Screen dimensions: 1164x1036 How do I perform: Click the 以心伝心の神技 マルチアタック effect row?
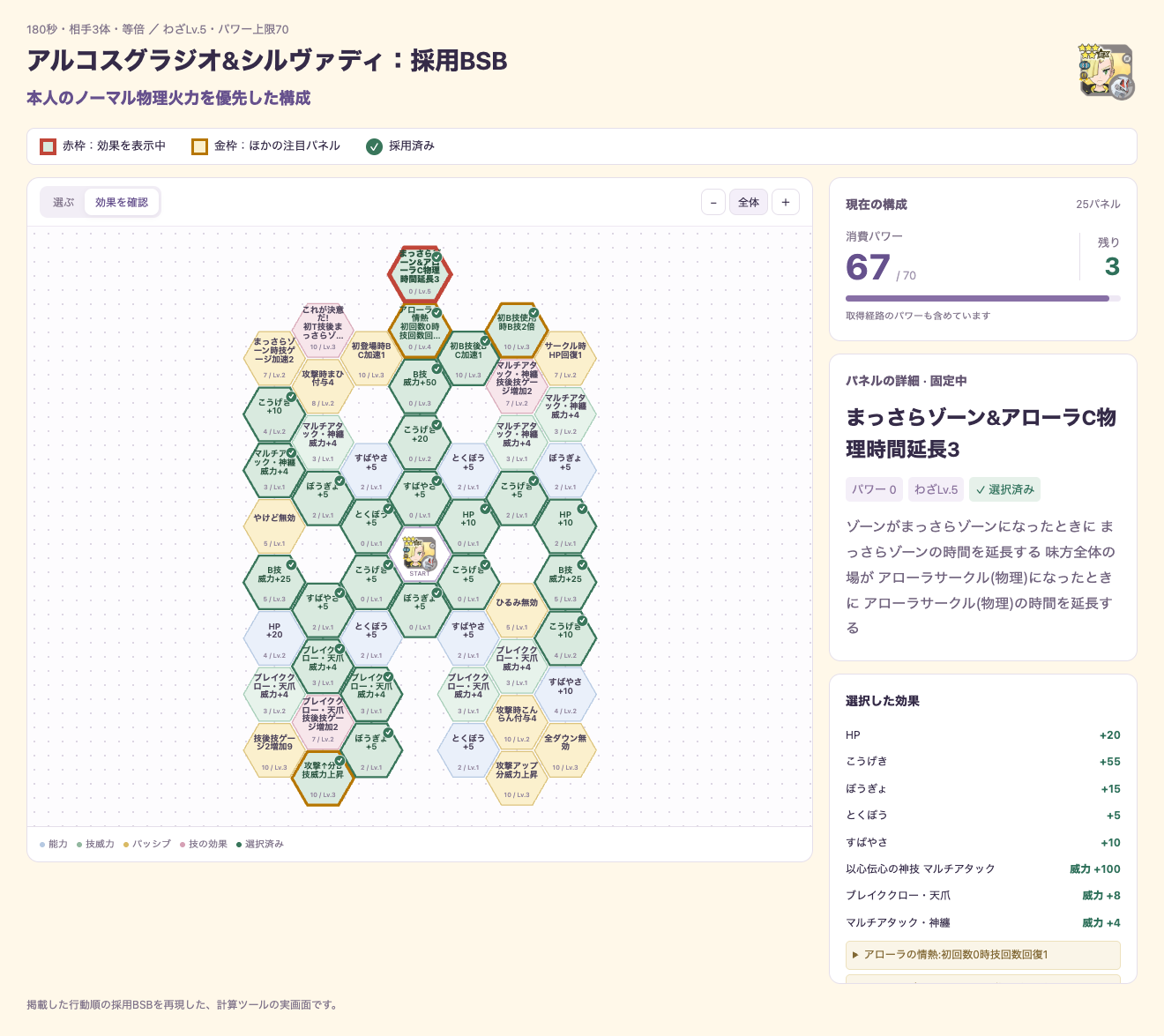pyautogui.click(x=982, y=869)
